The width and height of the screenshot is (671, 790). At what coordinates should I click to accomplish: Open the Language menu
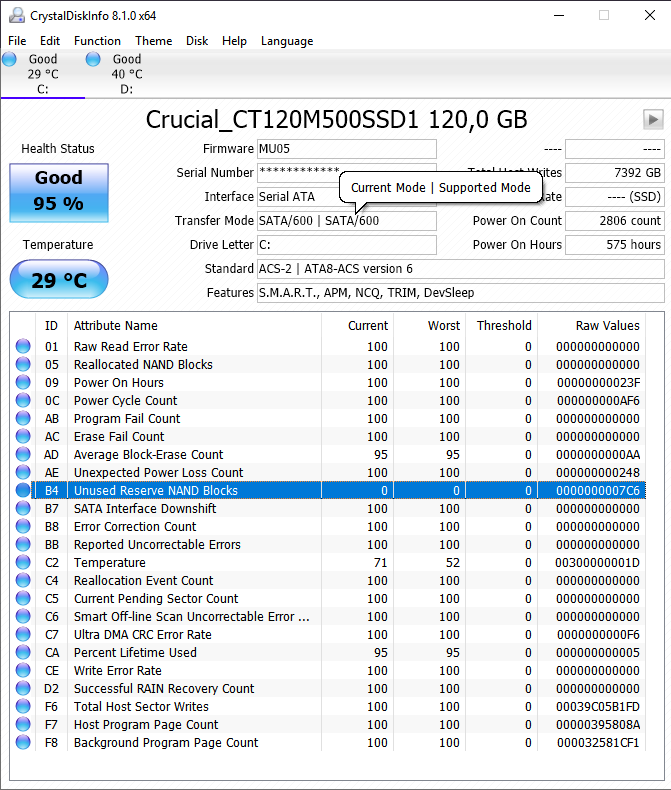point(287,41)
